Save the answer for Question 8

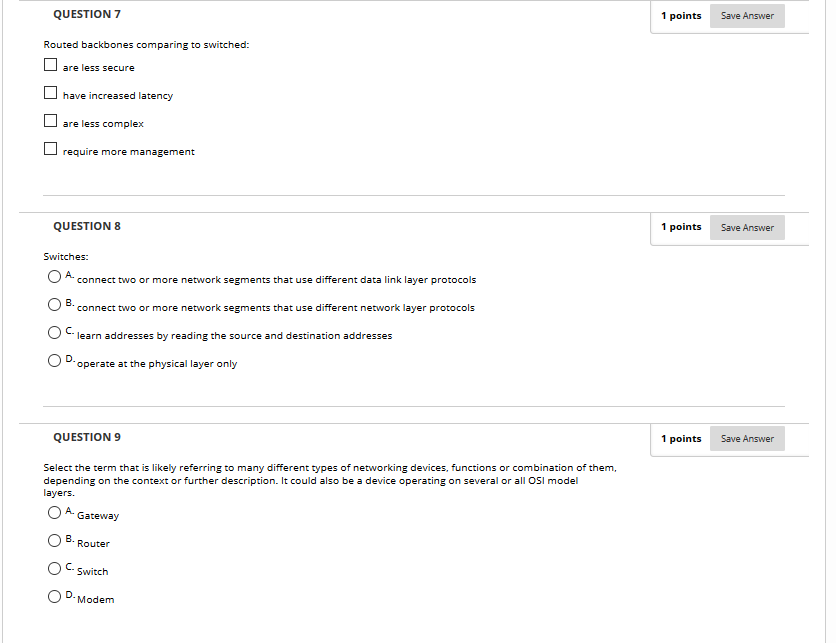(x=747, y=228)
